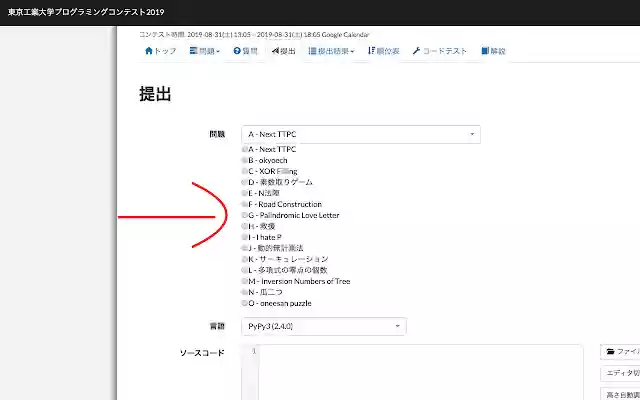This screenshot has width=640, height=400.
Task: Choose option C - XOR Filling
Action: click(270, 171)
